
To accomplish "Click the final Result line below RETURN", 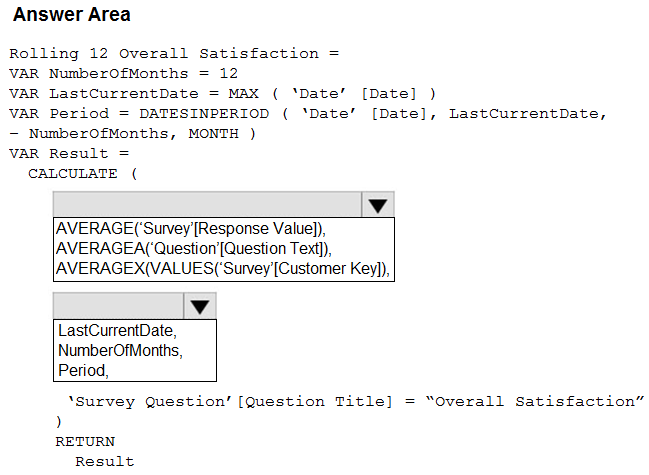I will [x=104, y=461].
